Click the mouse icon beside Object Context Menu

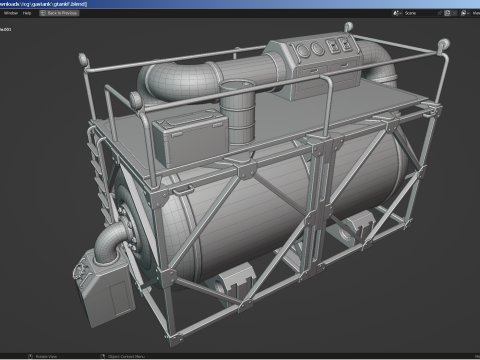(x=103, y=357)
